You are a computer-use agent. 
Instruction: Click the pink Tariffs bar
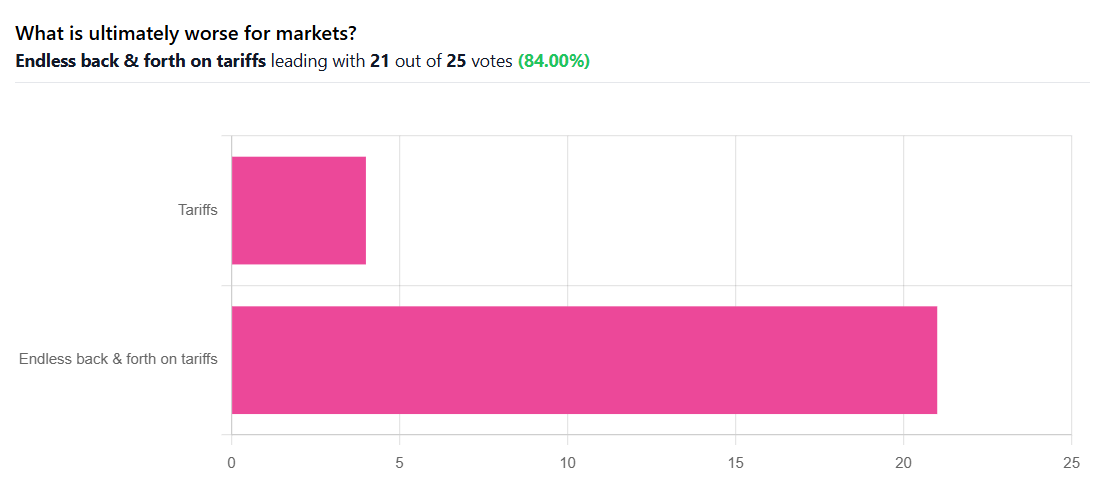pyautogui.click(x=298, y=210)
